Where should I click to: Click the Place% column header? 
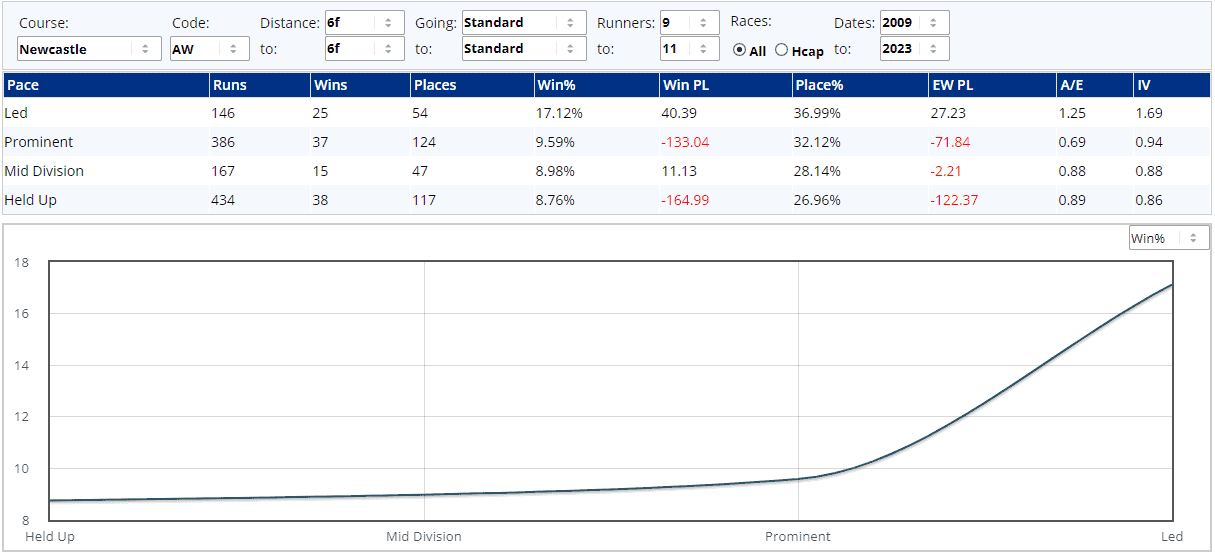point(819,85)
